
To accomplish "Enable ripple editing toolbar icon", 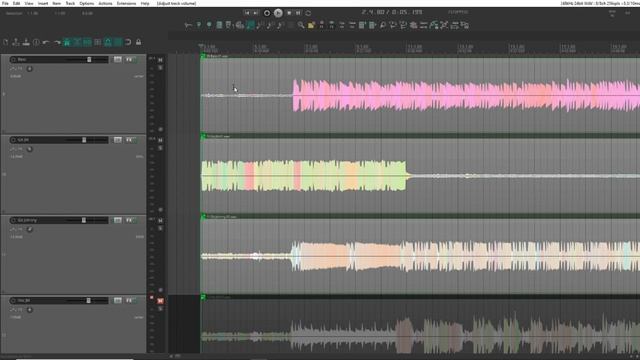I will point(98,42).
